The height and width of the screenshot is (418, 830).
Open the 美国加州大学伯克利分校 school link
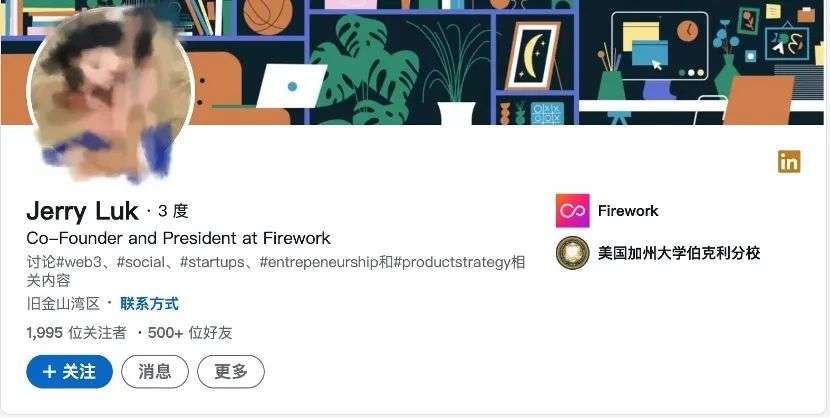point(679,253)
